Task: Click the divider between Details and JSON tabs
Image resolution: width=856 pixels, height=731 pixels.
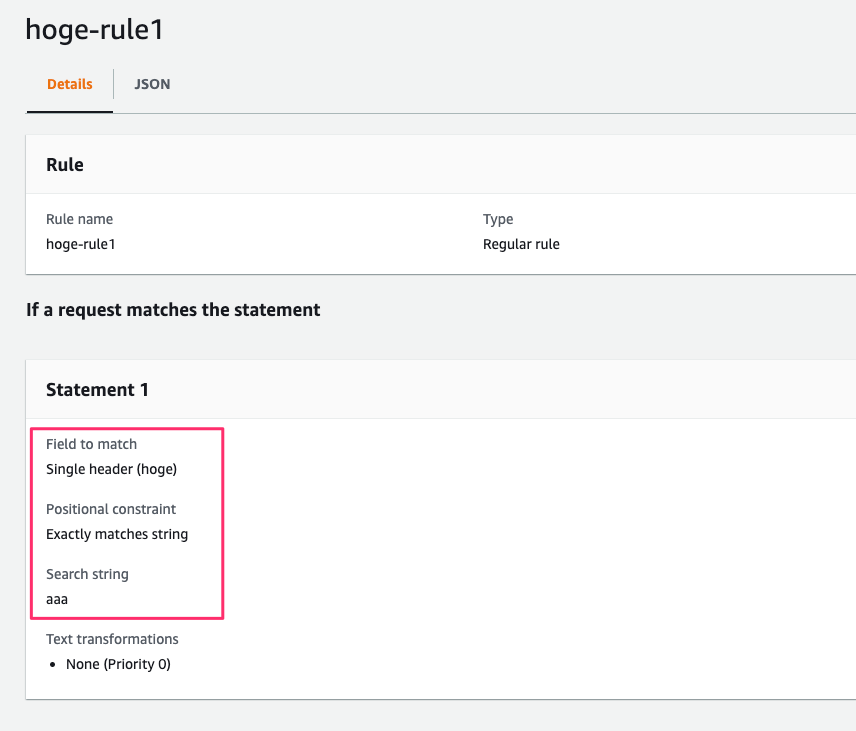Action: (114, 85)
